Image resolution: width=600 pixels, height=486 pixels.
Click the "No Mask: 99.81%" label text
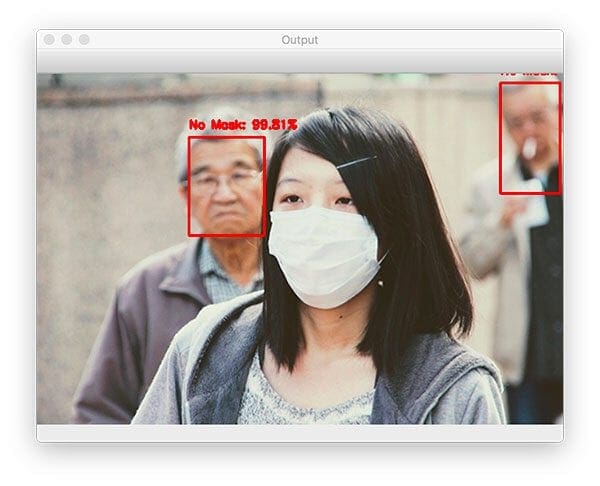coord(243,125)
